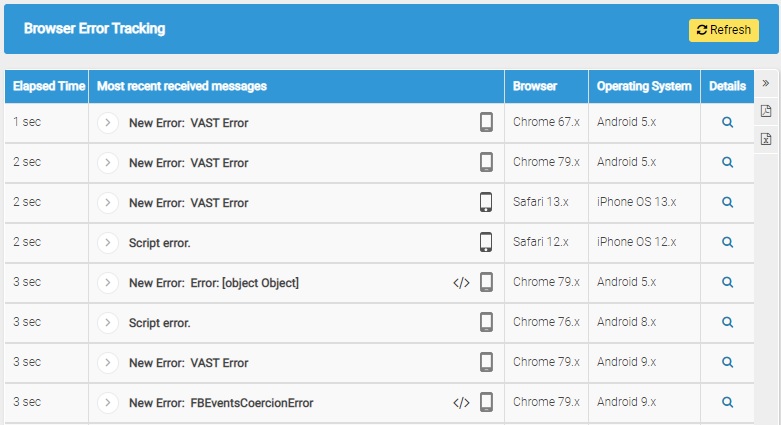Image resolution: width=781 pixels, height=425 pixels.
Task: Open details magnifier for Safari 13.x row
Action: [x=727, y=202]
